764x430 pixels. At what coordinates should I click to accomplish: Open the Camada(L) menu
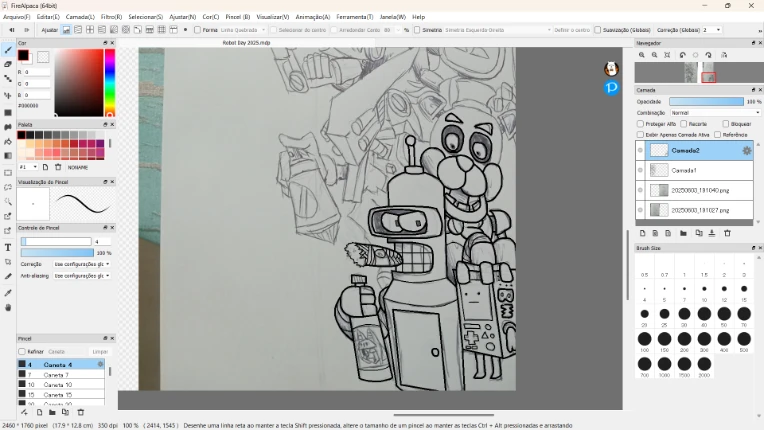point(80,17)
